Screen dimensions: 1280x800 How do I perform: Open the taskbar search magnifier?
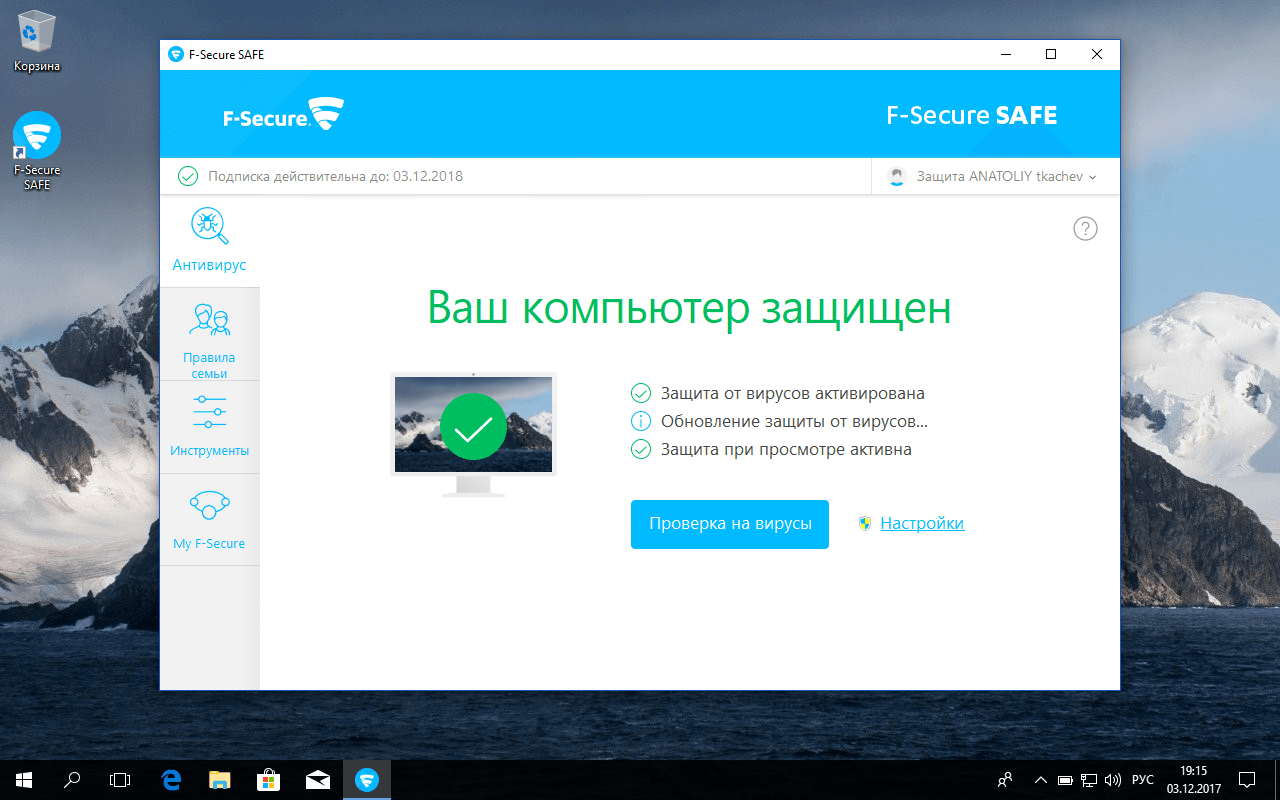click(72, 780)
